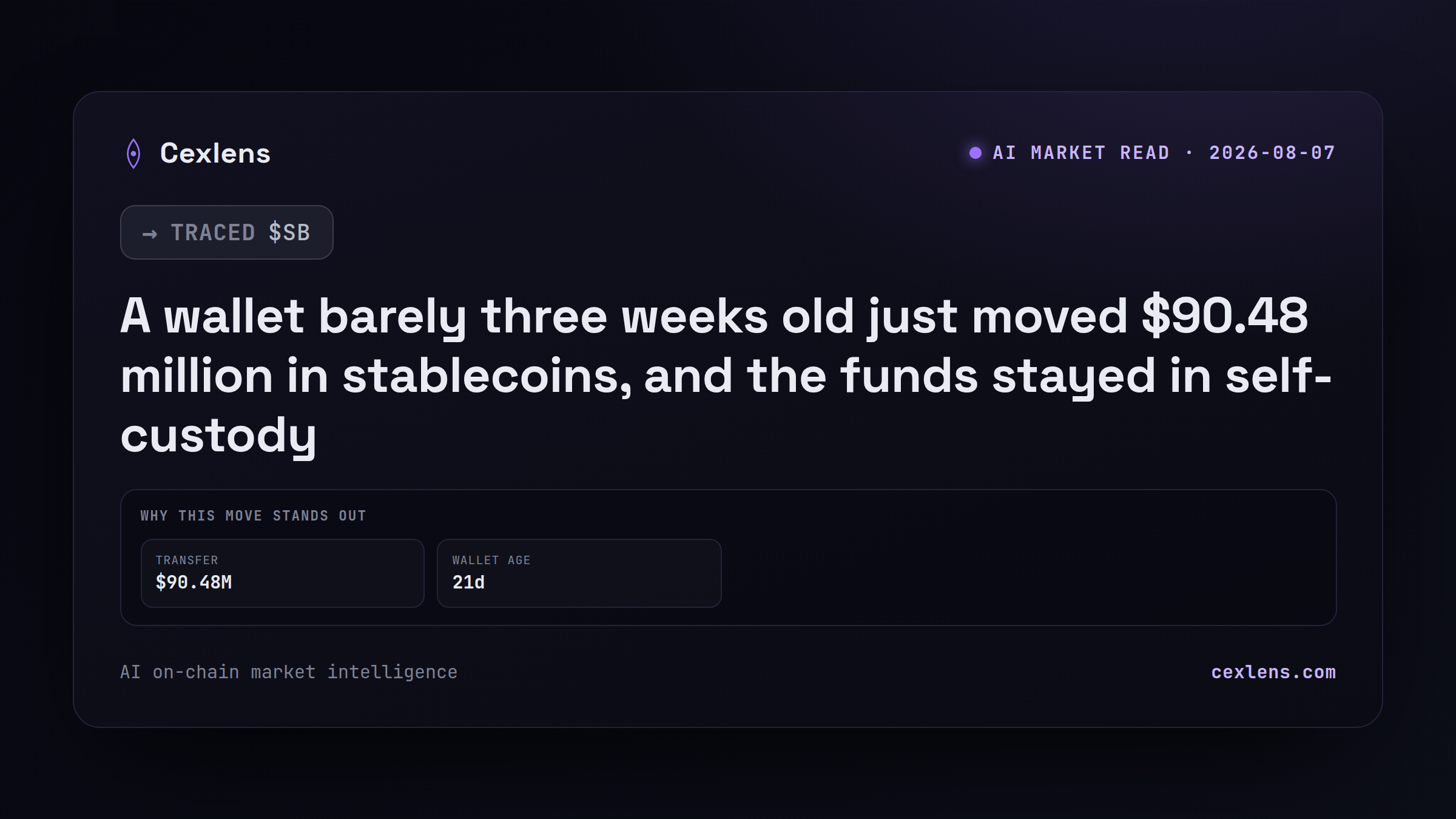The image size is (1456, 819).
Task: Click the WALLET AGE label text
Action: click(x=491, y=560)
